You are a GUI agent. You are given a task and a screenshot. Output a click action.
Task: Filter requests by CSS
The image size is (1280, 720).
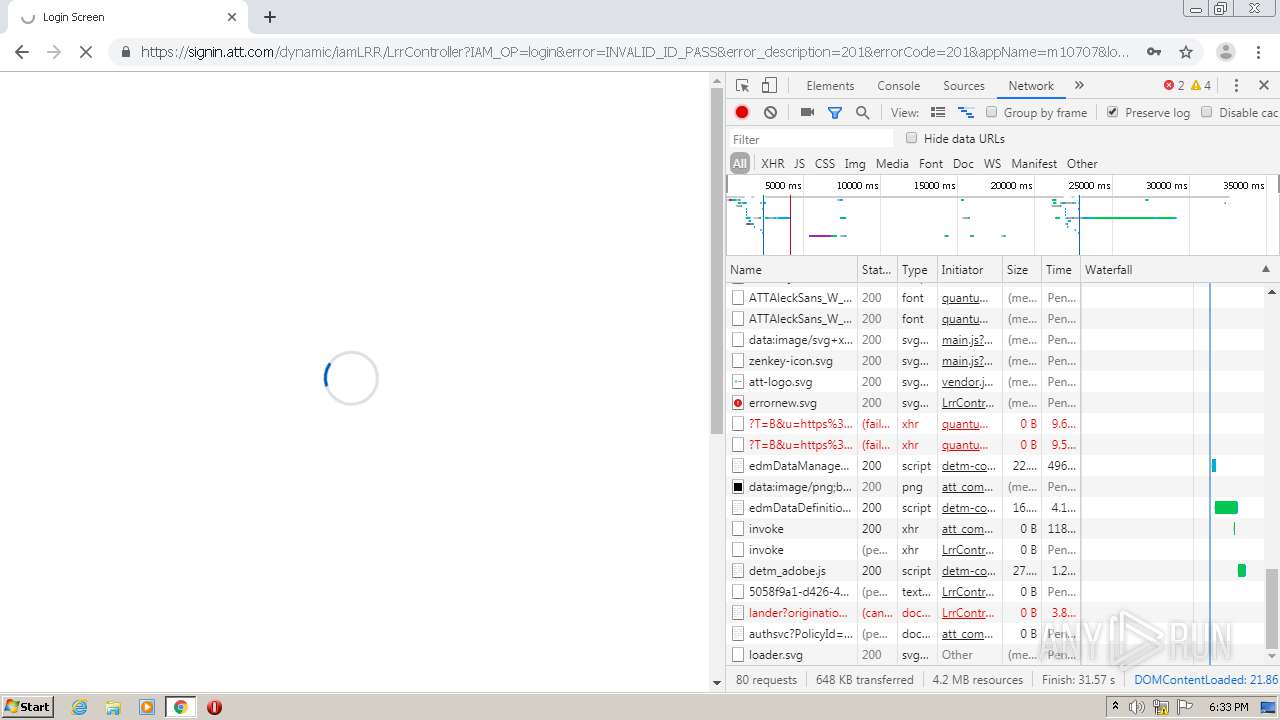point(825,163)
